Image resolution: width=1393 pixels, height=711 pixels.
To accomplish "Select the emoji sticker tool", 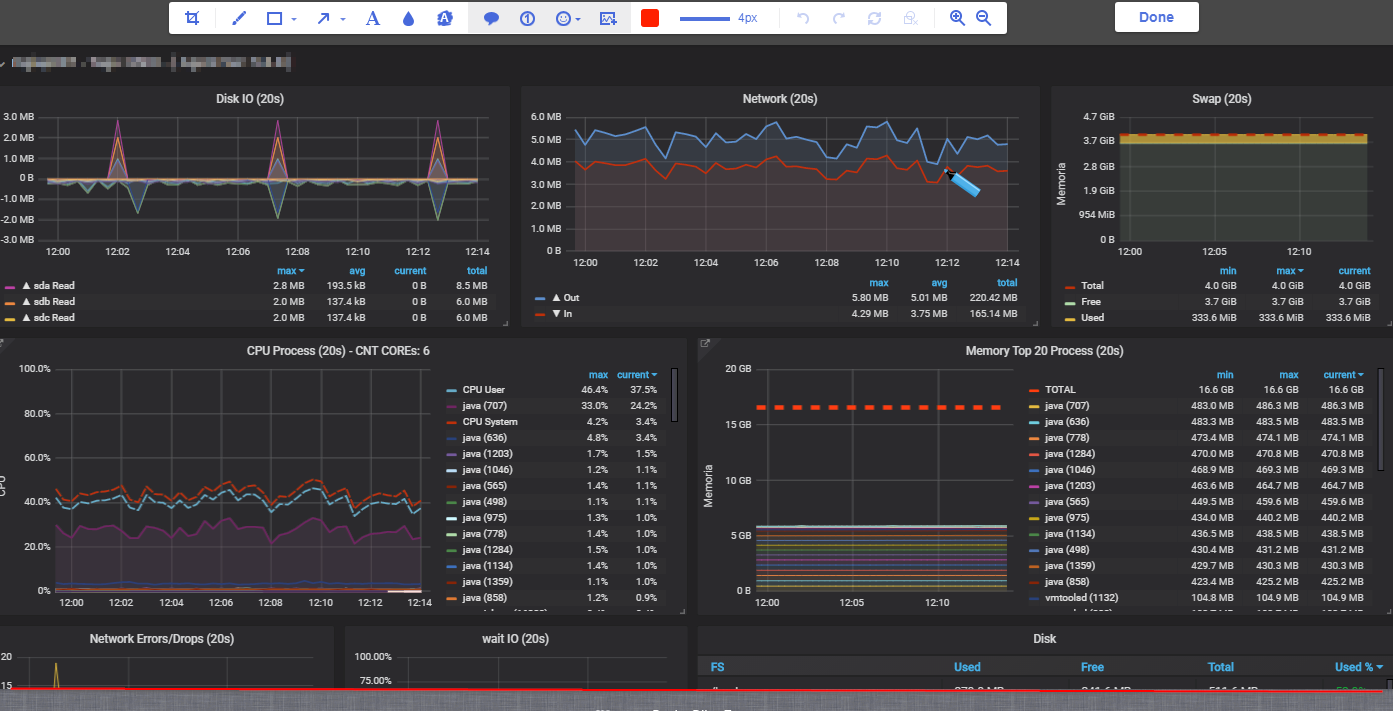I will pyautogui.click(x=564, y=18).
